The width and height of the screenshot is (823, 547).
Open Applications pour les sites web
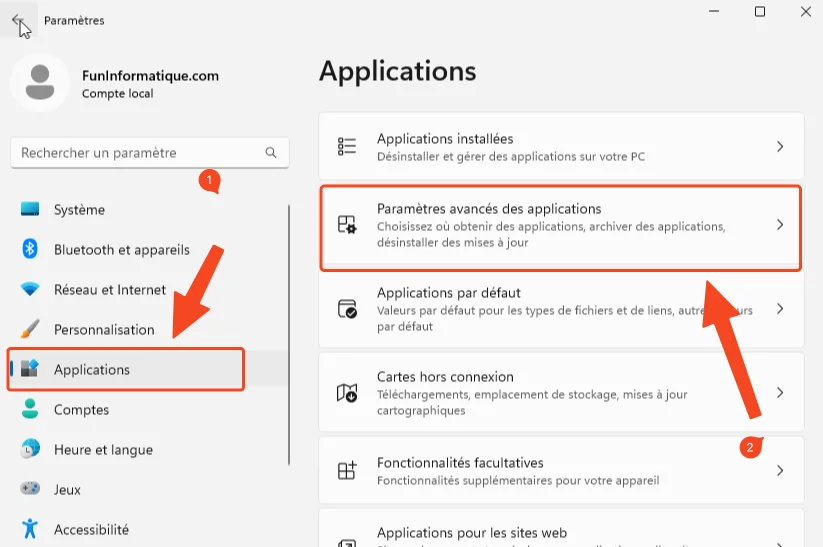pos(561,529)
